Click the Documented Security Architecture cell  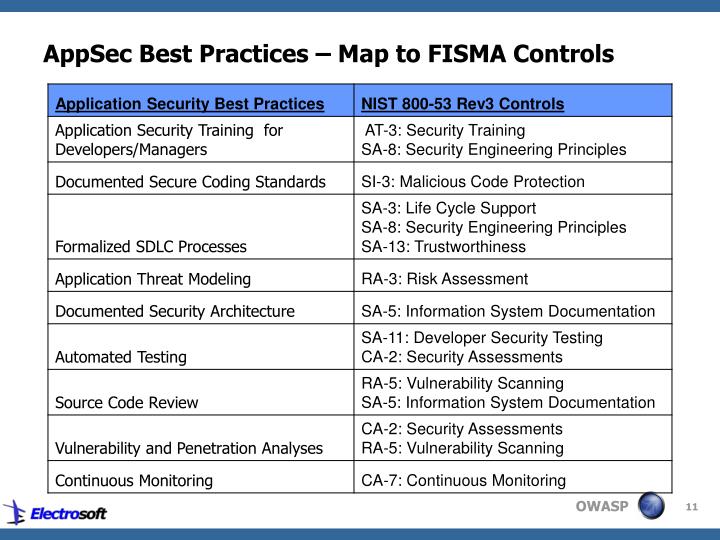[x=201, y=308]
